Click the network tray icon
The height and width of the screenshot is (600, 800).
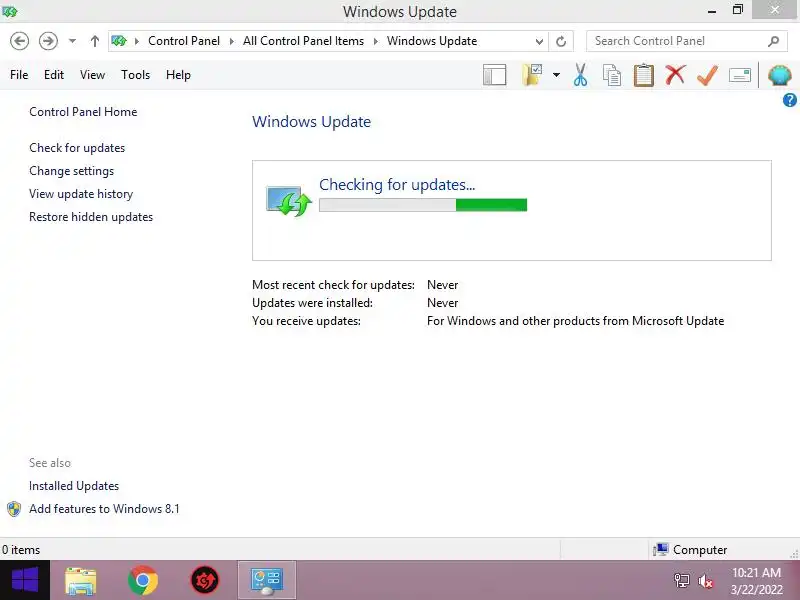click(681, 581)
